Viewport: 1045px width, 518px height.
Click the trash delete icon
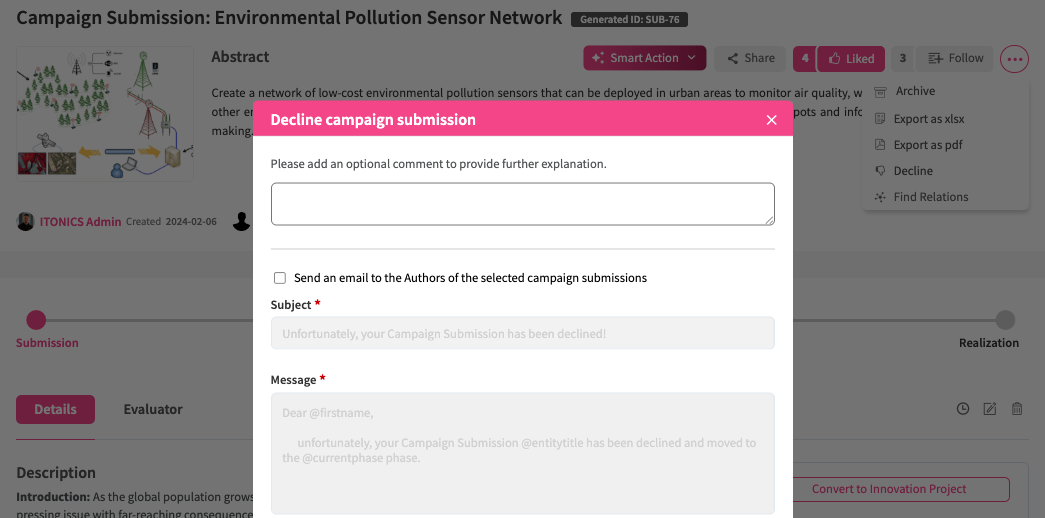click(x=1017, y=408)
